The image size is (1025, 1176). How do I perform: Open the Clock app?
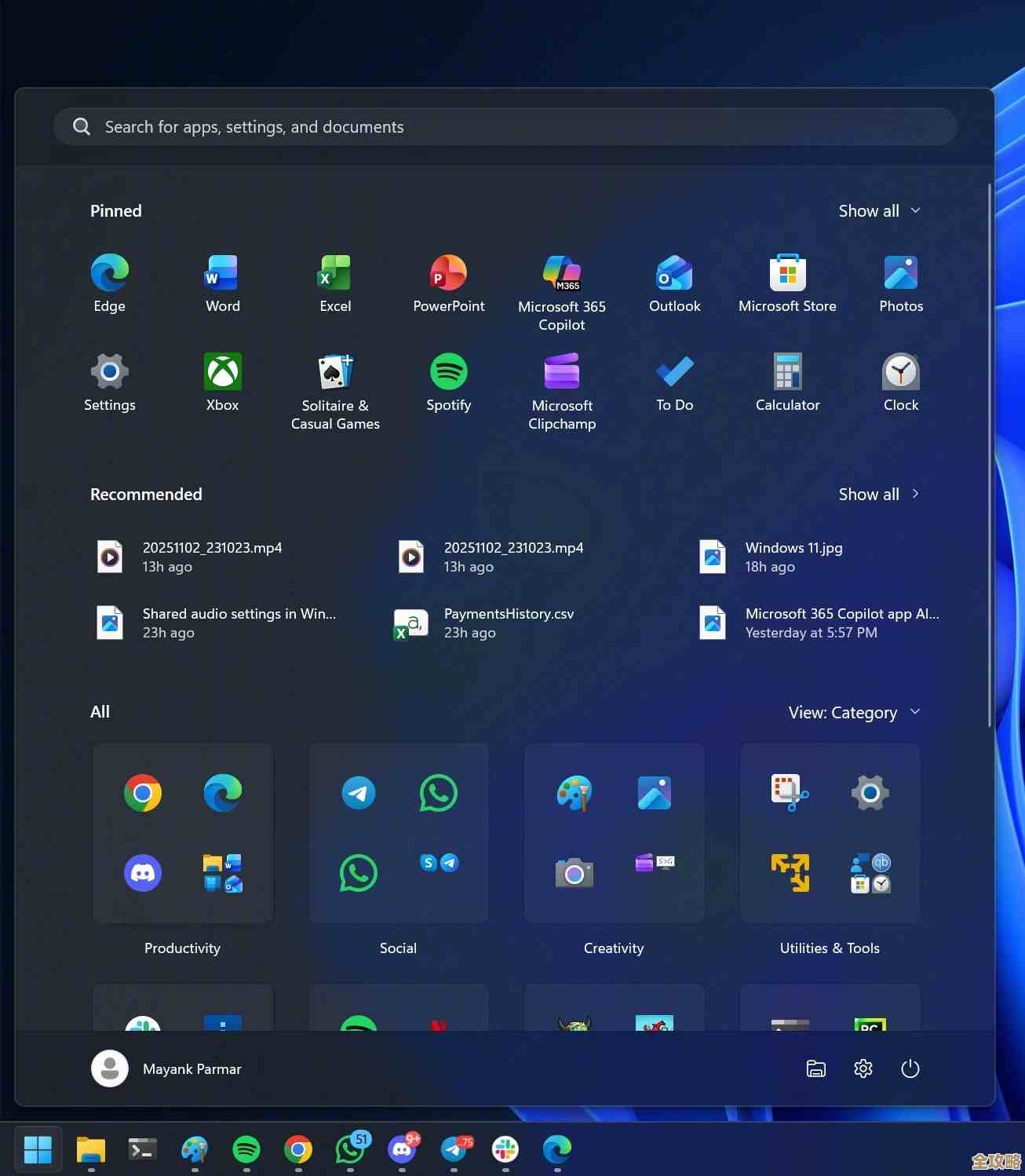(x=899, y=383)
